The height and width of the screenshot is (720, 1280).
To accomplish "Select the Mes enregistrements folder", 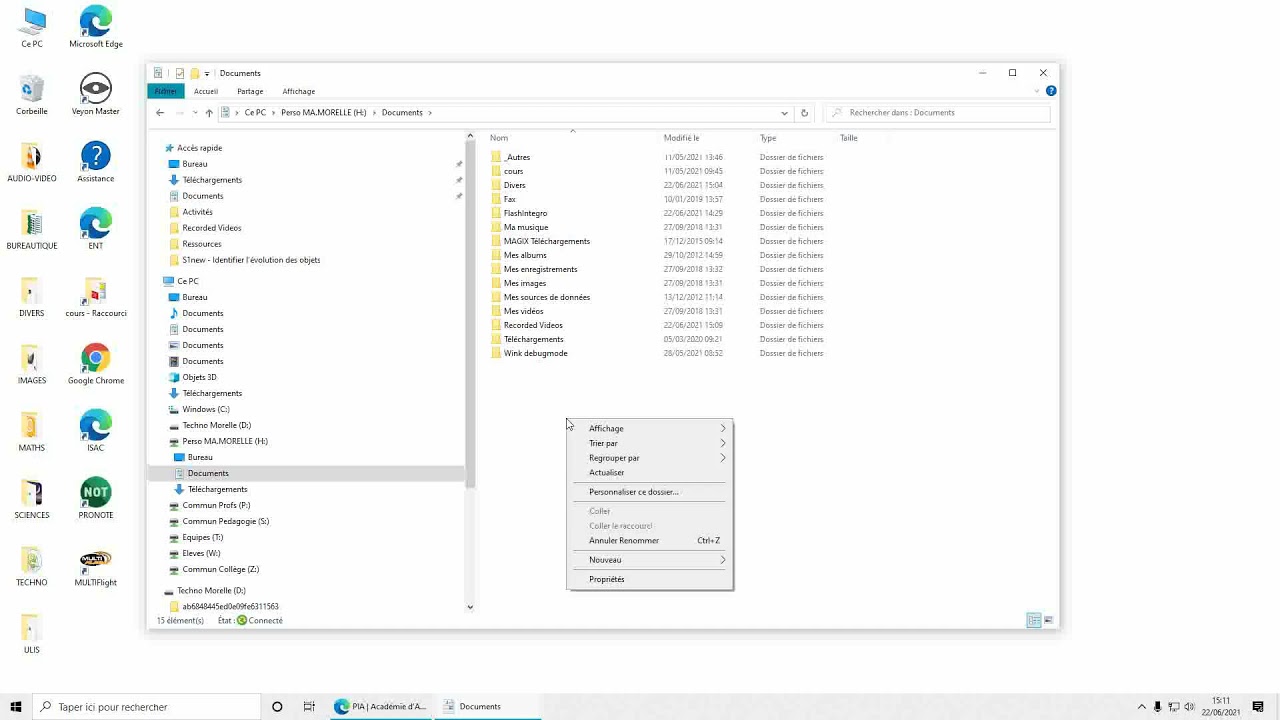I will [x=540, y=269].
